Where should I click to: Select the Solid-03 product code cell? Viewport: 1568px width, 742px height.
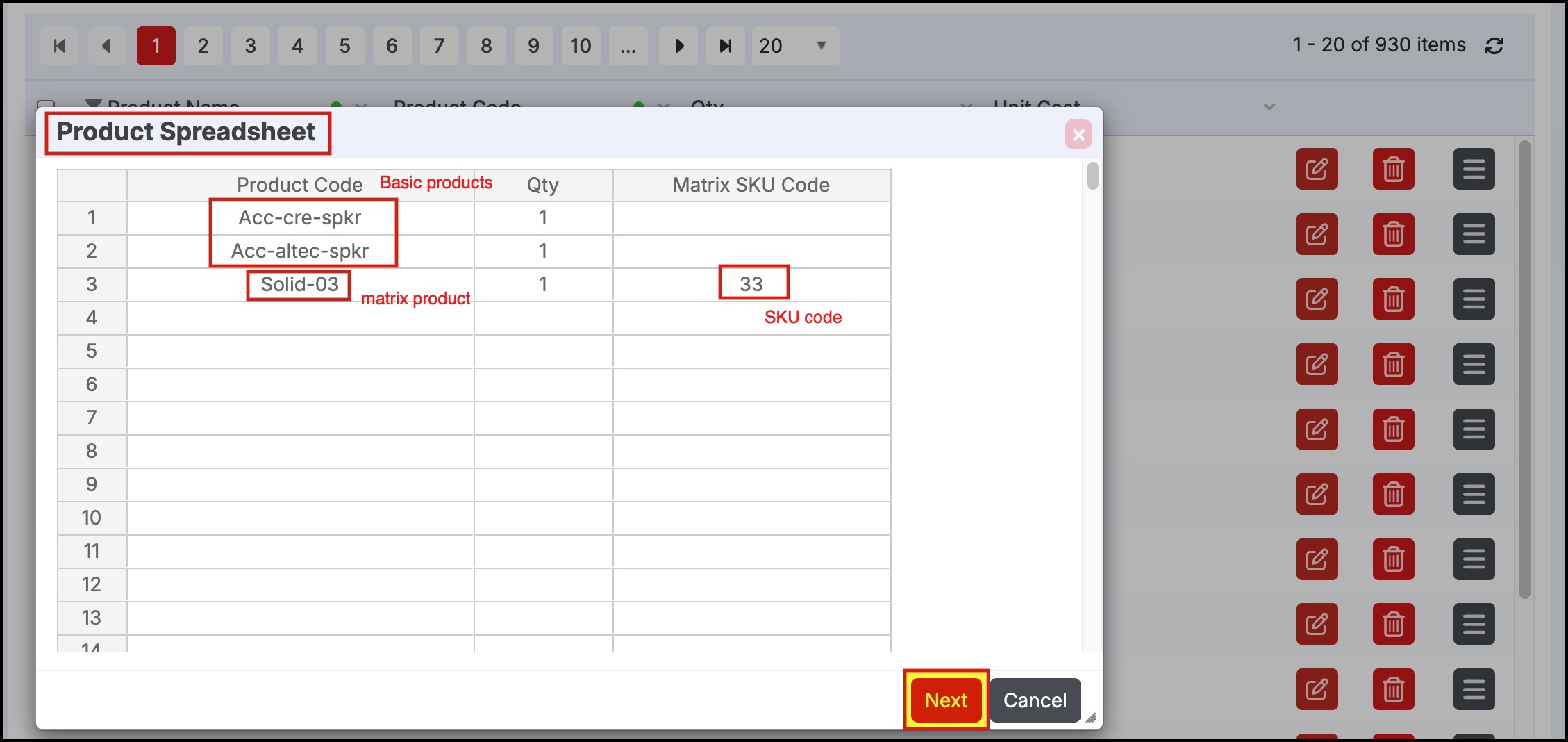pos(300,285)
